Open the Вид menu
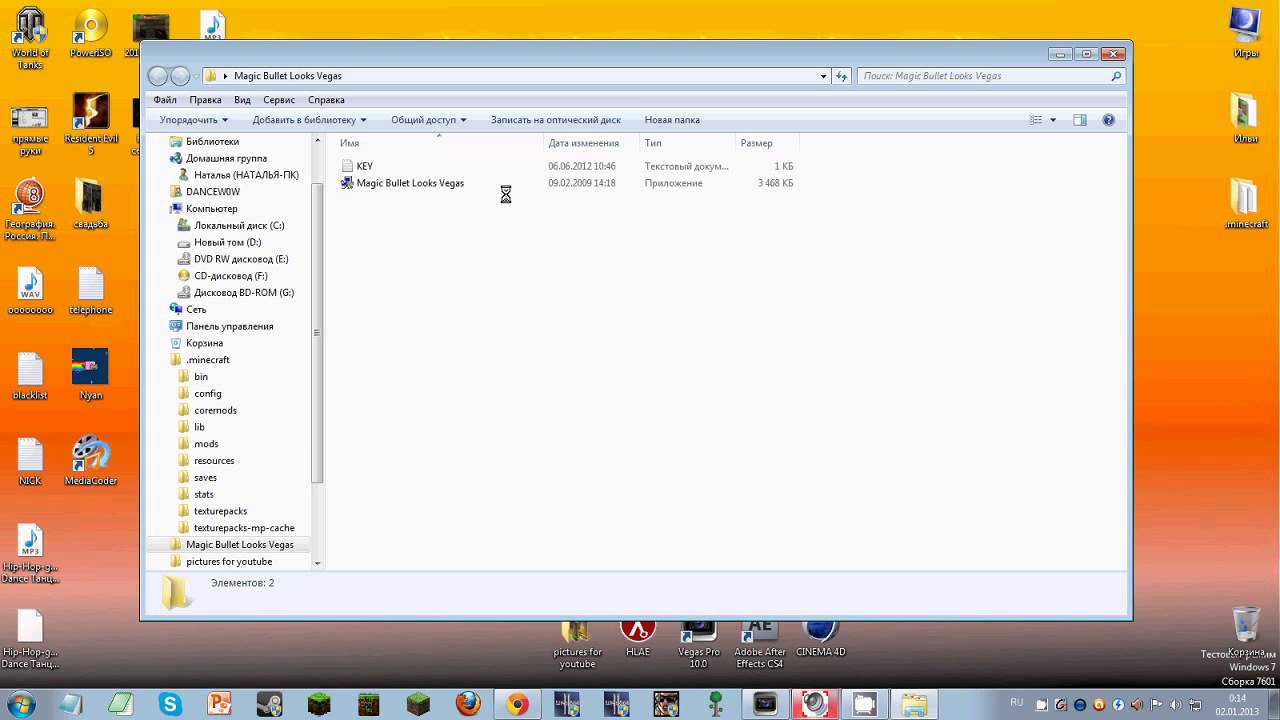Viewport: 1280px width, 720px height. pyautogui.click(x=242, y=100)
